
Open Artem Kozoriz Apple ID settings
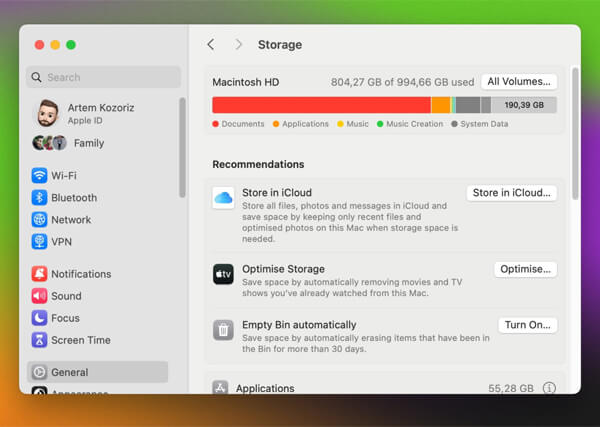pyautogui.click(x=103, y=114)
